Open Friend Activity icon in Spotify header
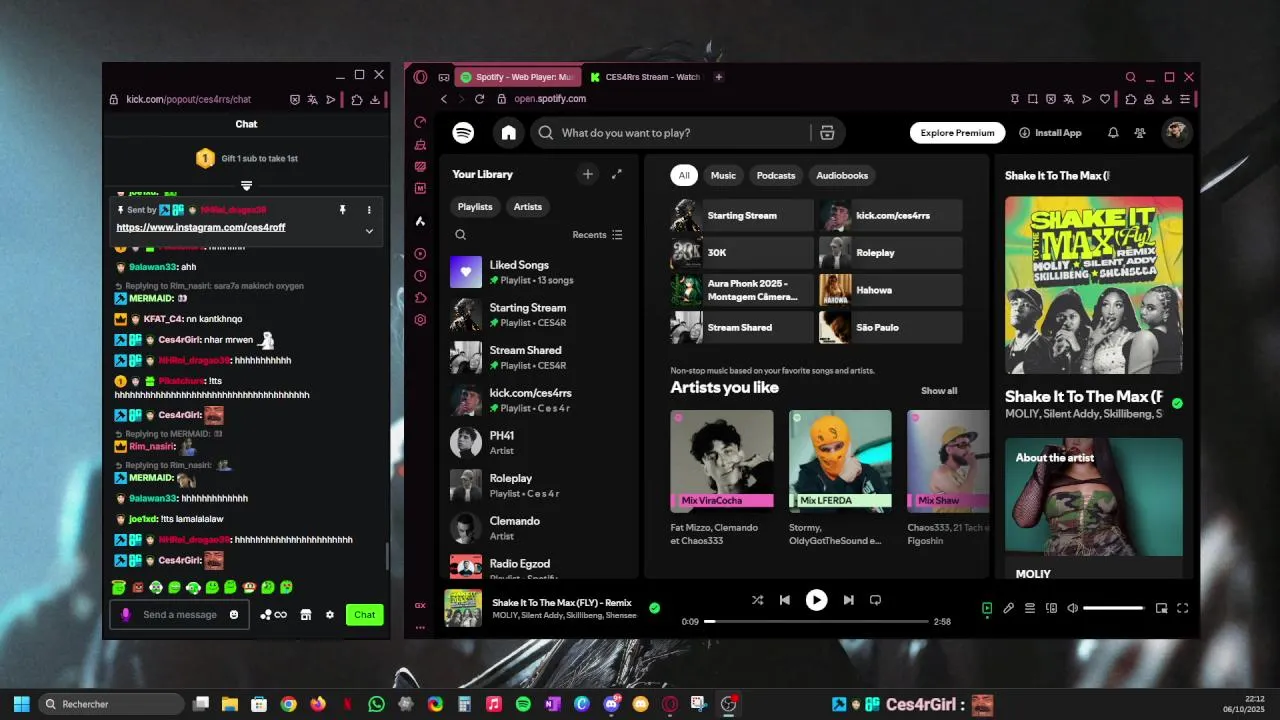The height and width of the screenshot is (720, 1280). pyautogui.click(x=1140, y=132)
